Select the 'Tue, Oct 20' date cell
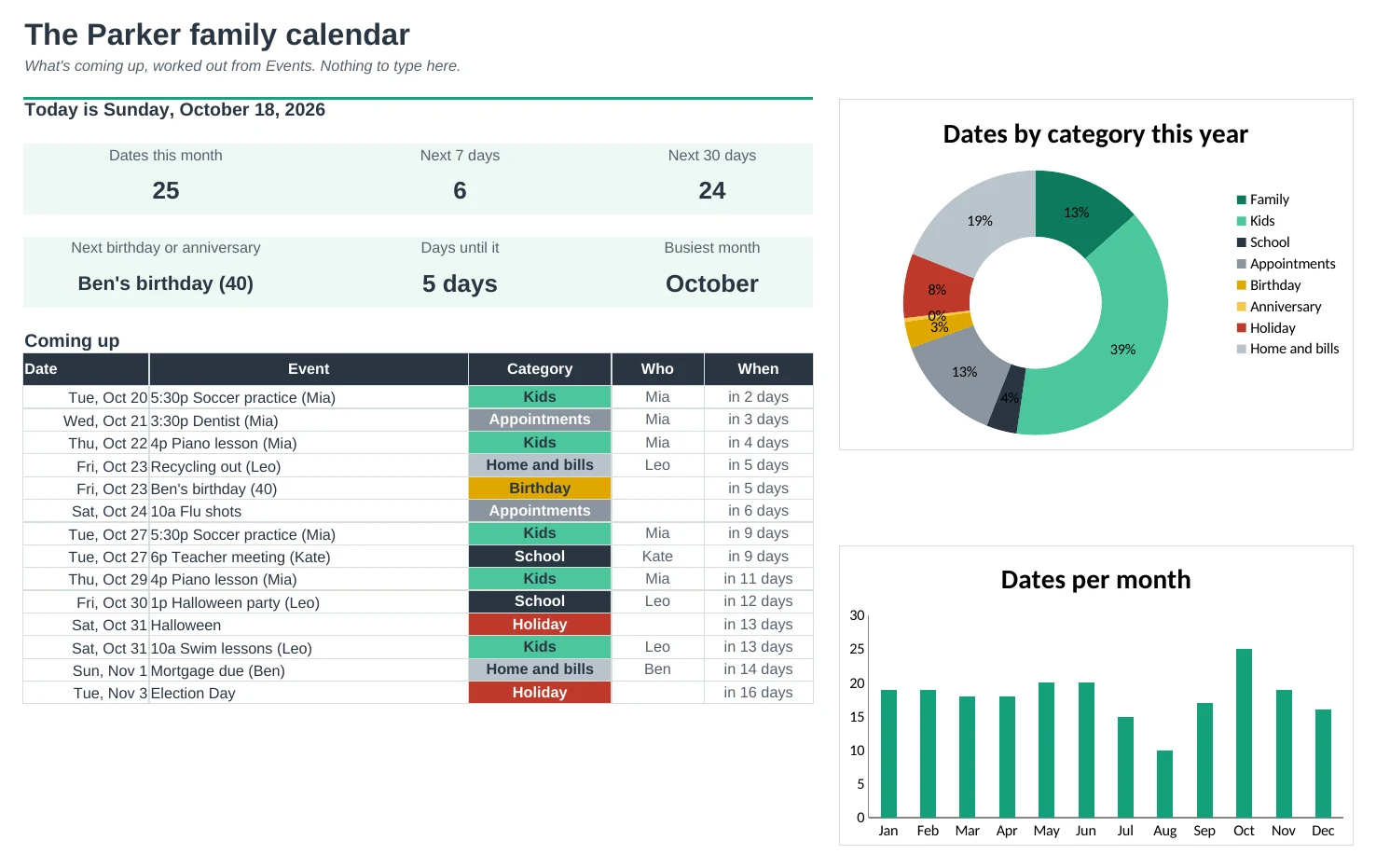Image resolution: width=1376 pixels, height=868 pixels. point(86,397)
